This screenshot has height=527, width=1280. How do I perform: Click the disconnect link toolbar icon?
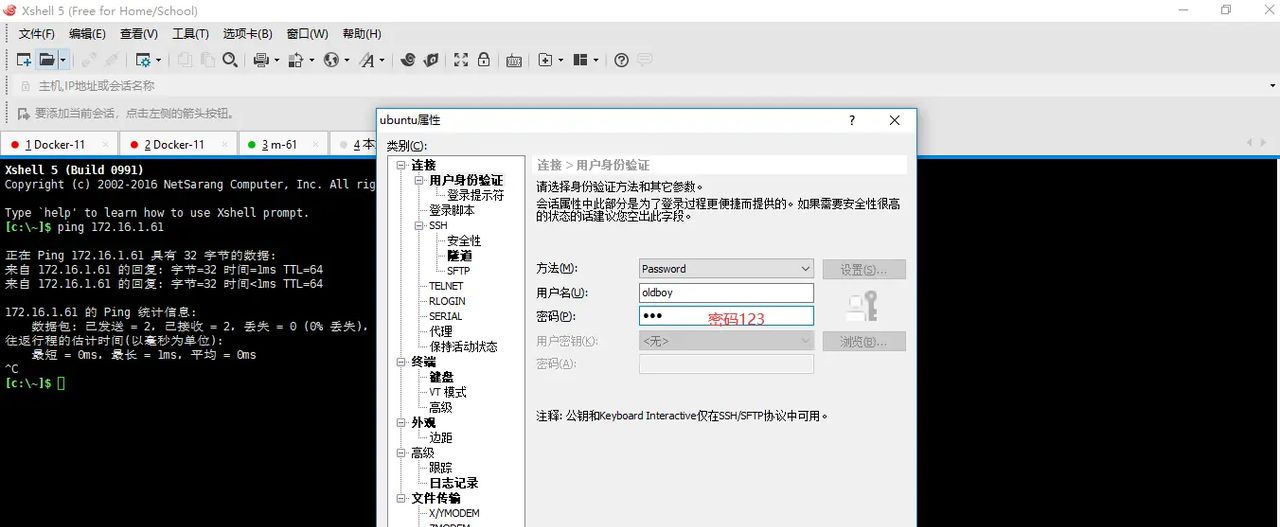click(89, 60)
